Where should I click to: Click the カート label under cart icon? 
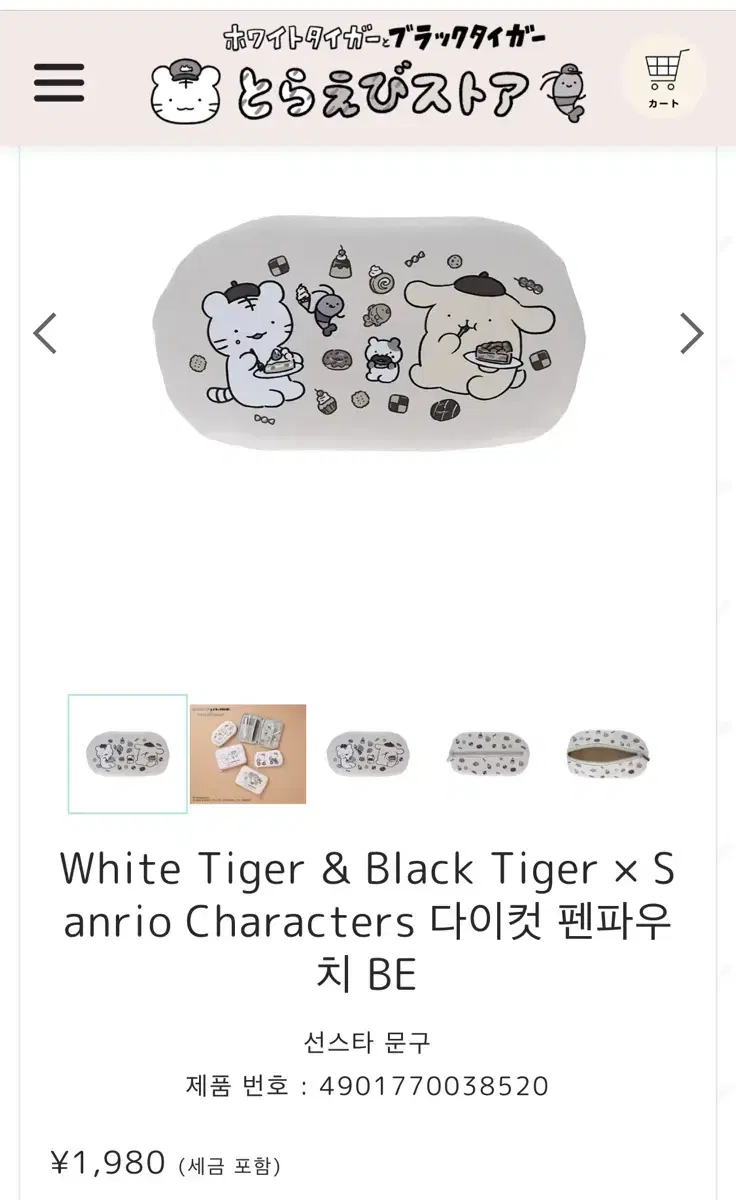[x=663, y=103]
